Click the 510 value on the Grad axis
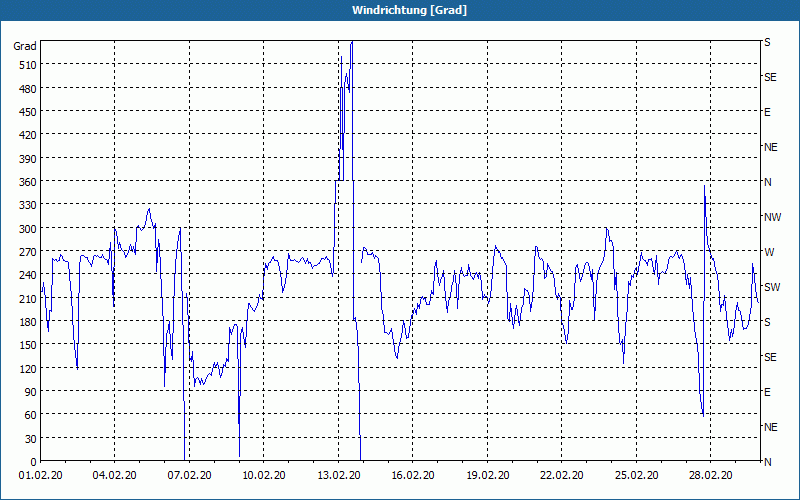 coord(28,65)
